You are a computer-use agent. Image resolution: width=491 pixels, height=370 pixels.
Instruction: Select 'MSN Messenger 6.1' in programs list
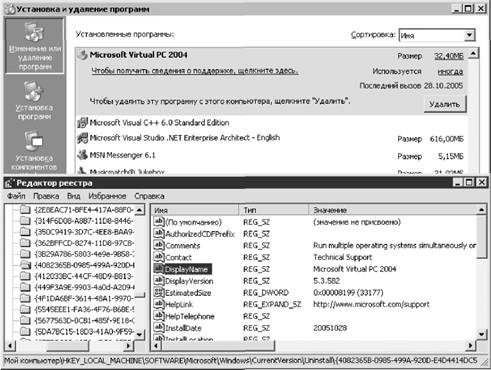tap(122, 155)
